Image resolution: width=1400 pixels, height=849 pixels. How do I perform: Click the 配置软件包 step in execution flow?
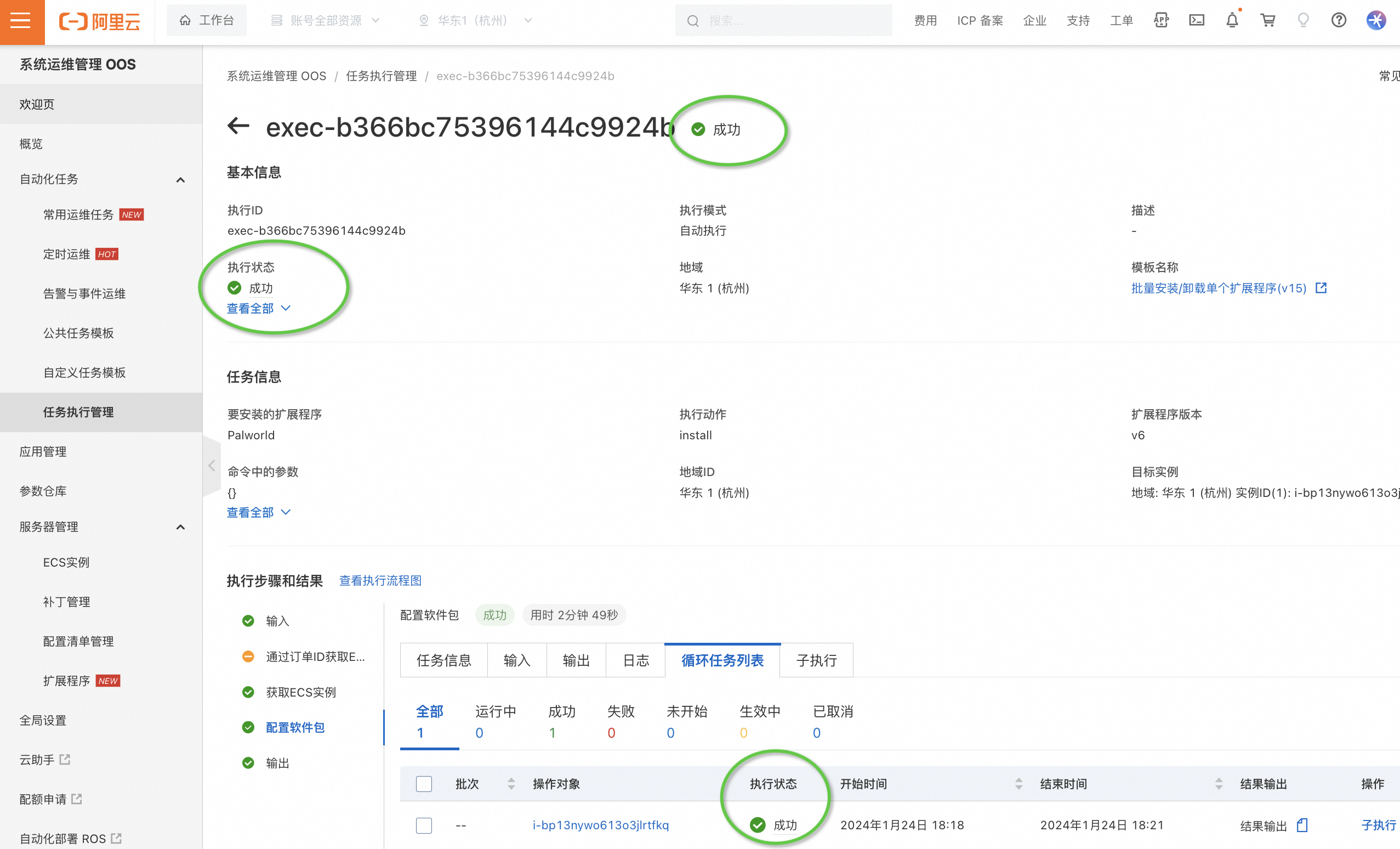coord(295,727)
